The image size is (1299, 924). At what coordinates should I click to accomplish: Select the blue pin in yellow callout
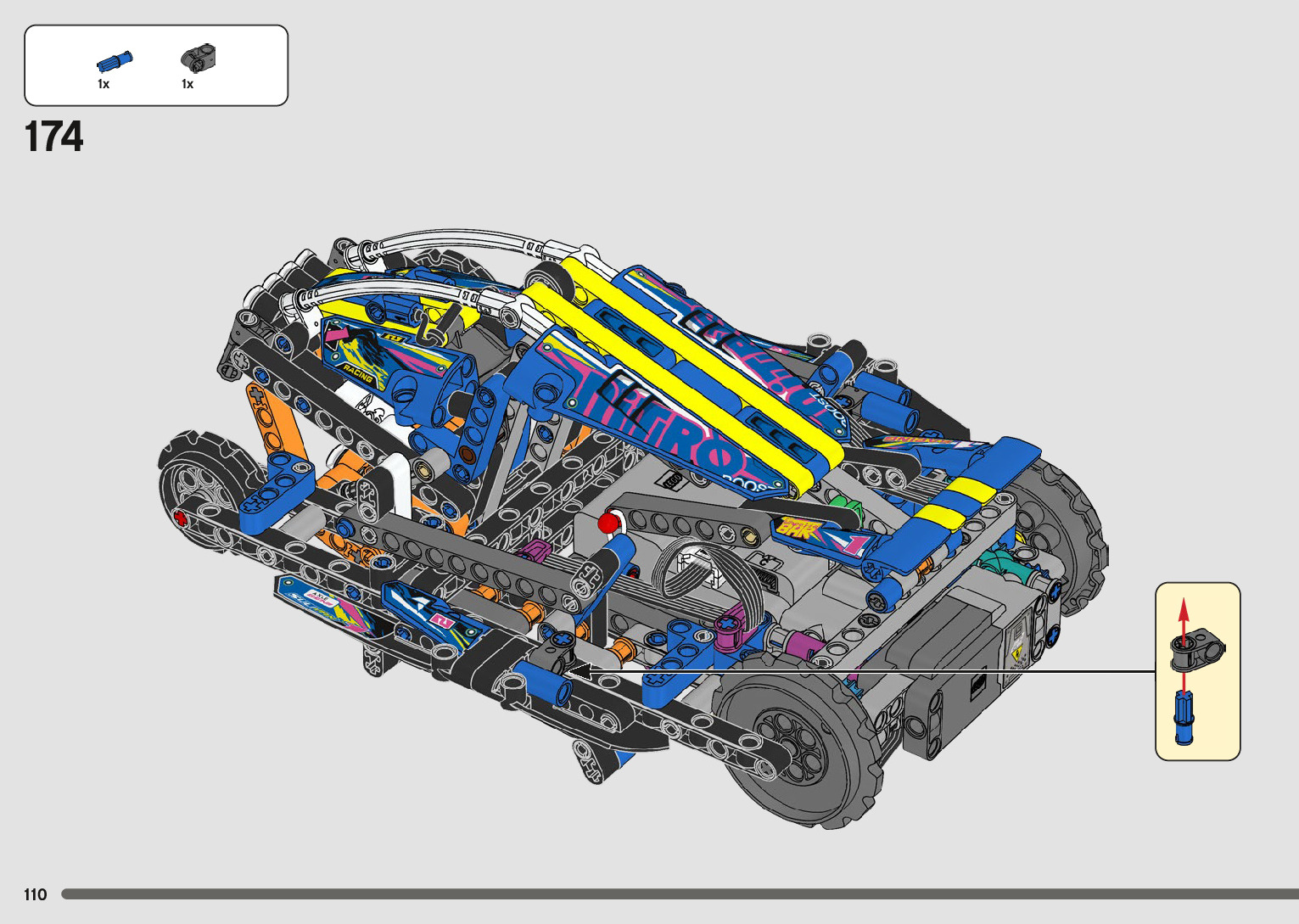1184,717
